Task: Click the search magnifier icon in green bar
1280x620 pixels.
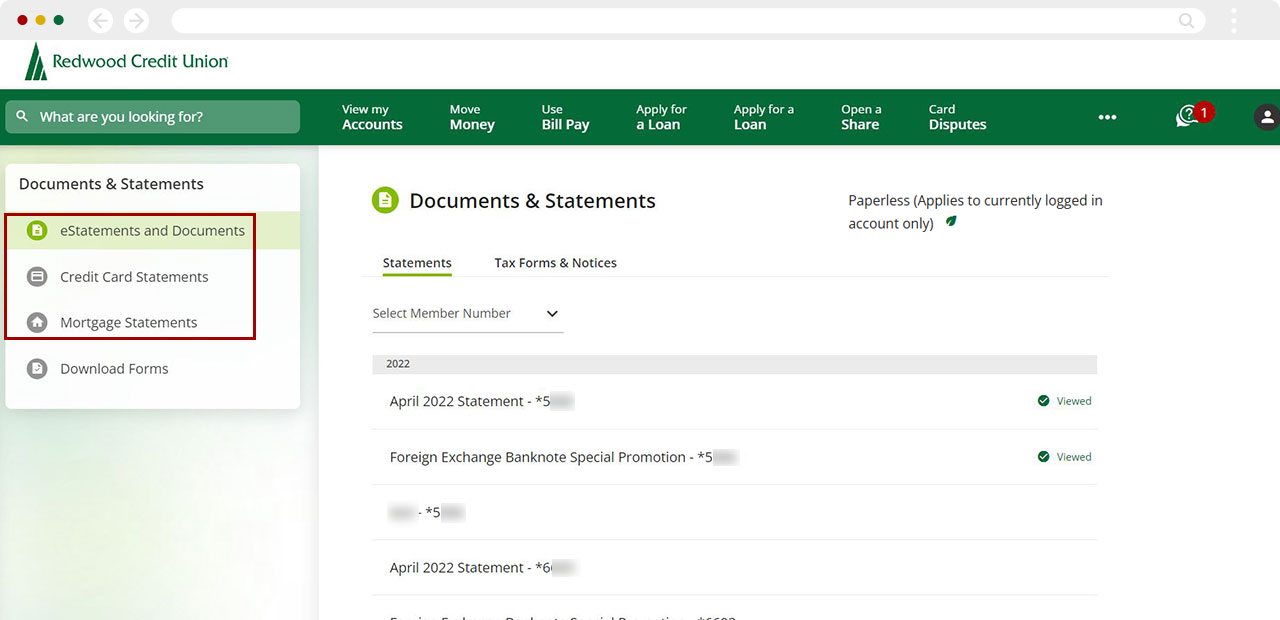Action: pyautogui.click(x=22, y=117)
